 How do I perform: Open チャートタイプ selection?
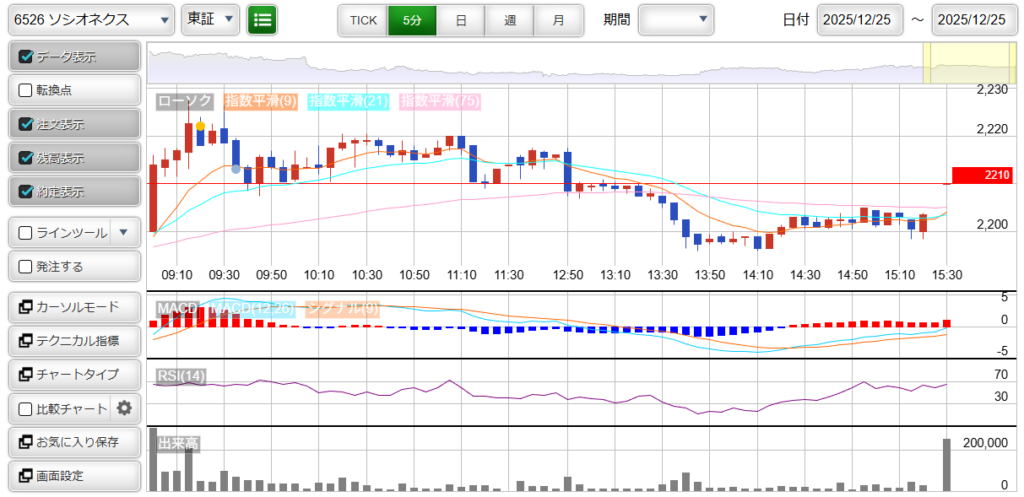click(74, 374)
